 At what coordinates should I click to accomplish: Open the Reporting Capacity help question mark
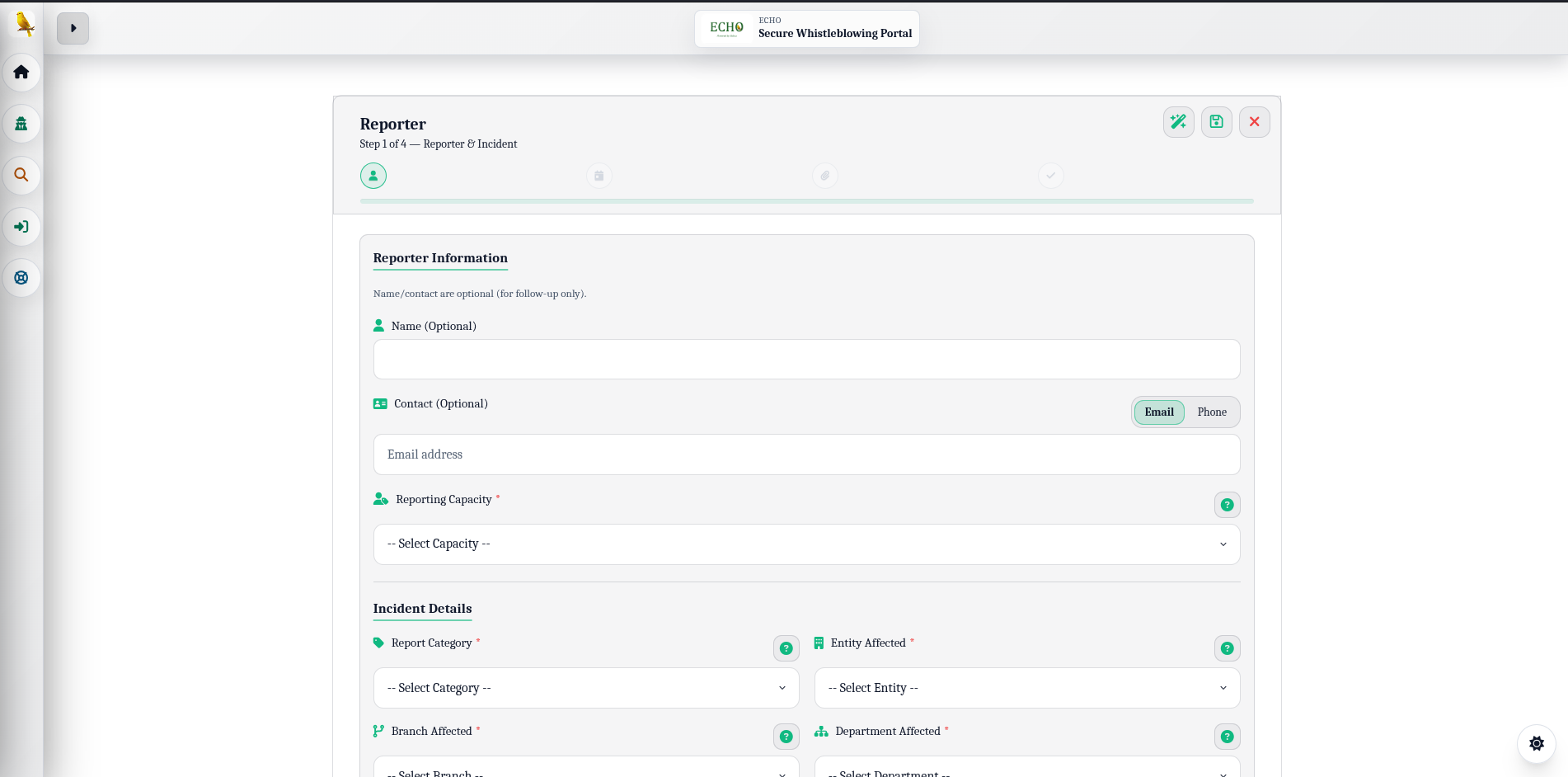click(x=1227, y=504)
